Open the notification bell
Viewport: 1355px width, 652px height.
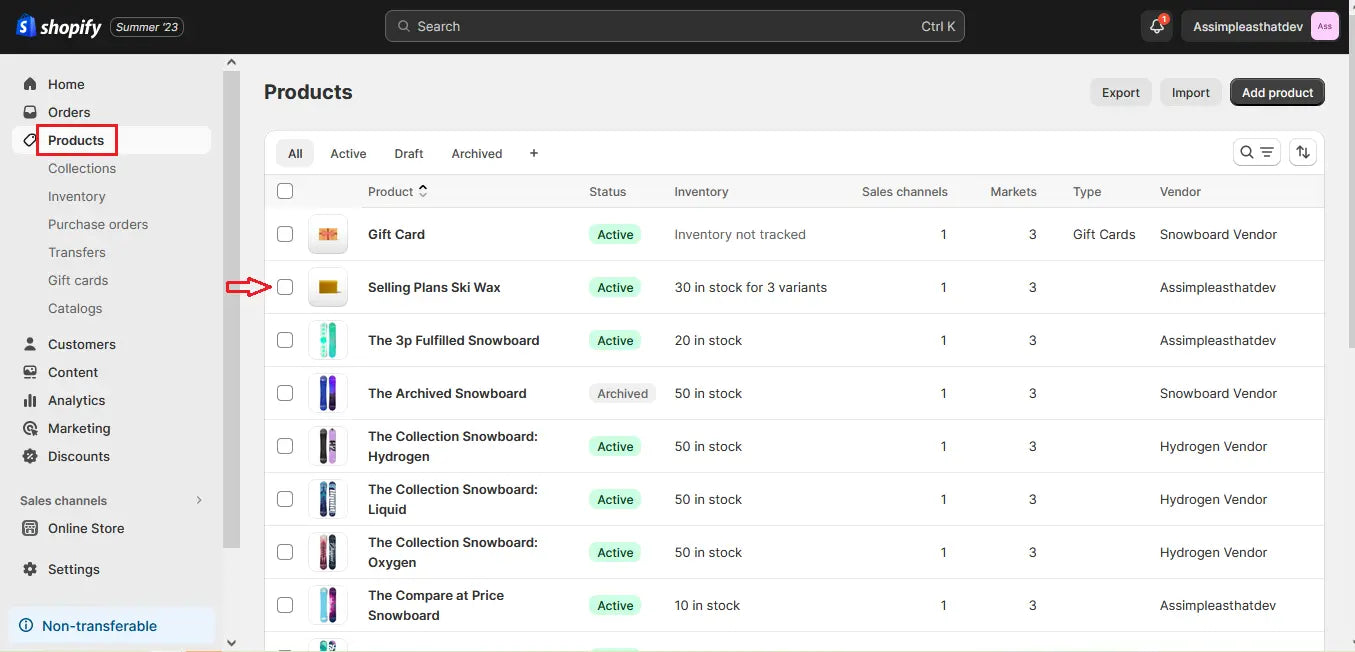pos(1156,26)
